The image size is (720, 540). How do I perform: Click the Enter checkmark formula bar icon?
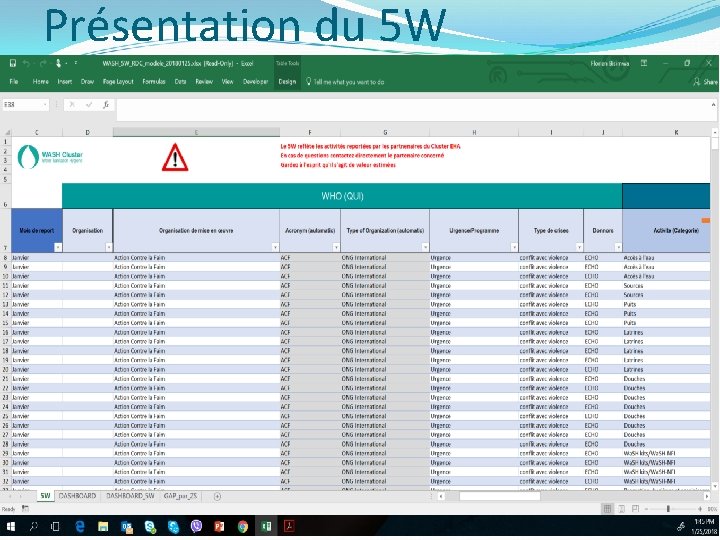[89, 105]
